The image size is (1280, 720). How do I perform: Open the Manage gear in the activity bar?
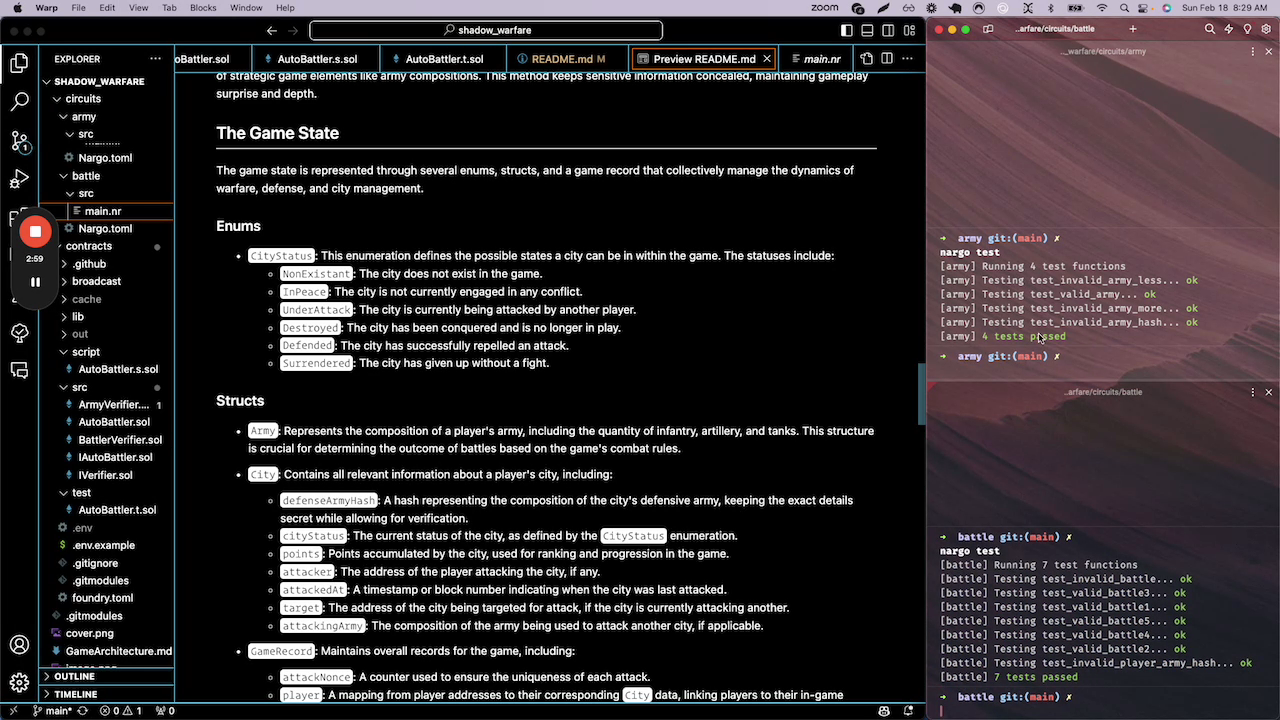pyautogui.click(x=19, y=683)
